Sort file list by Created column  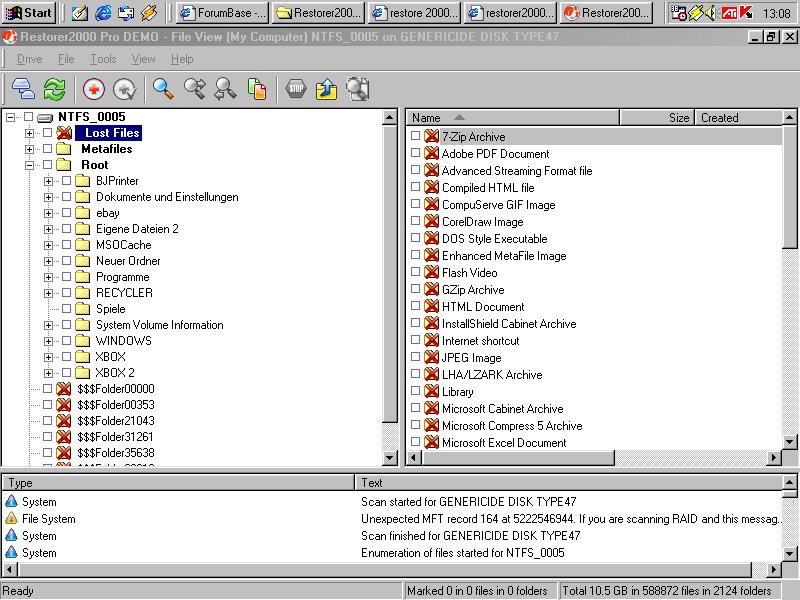tap(738, 118)
